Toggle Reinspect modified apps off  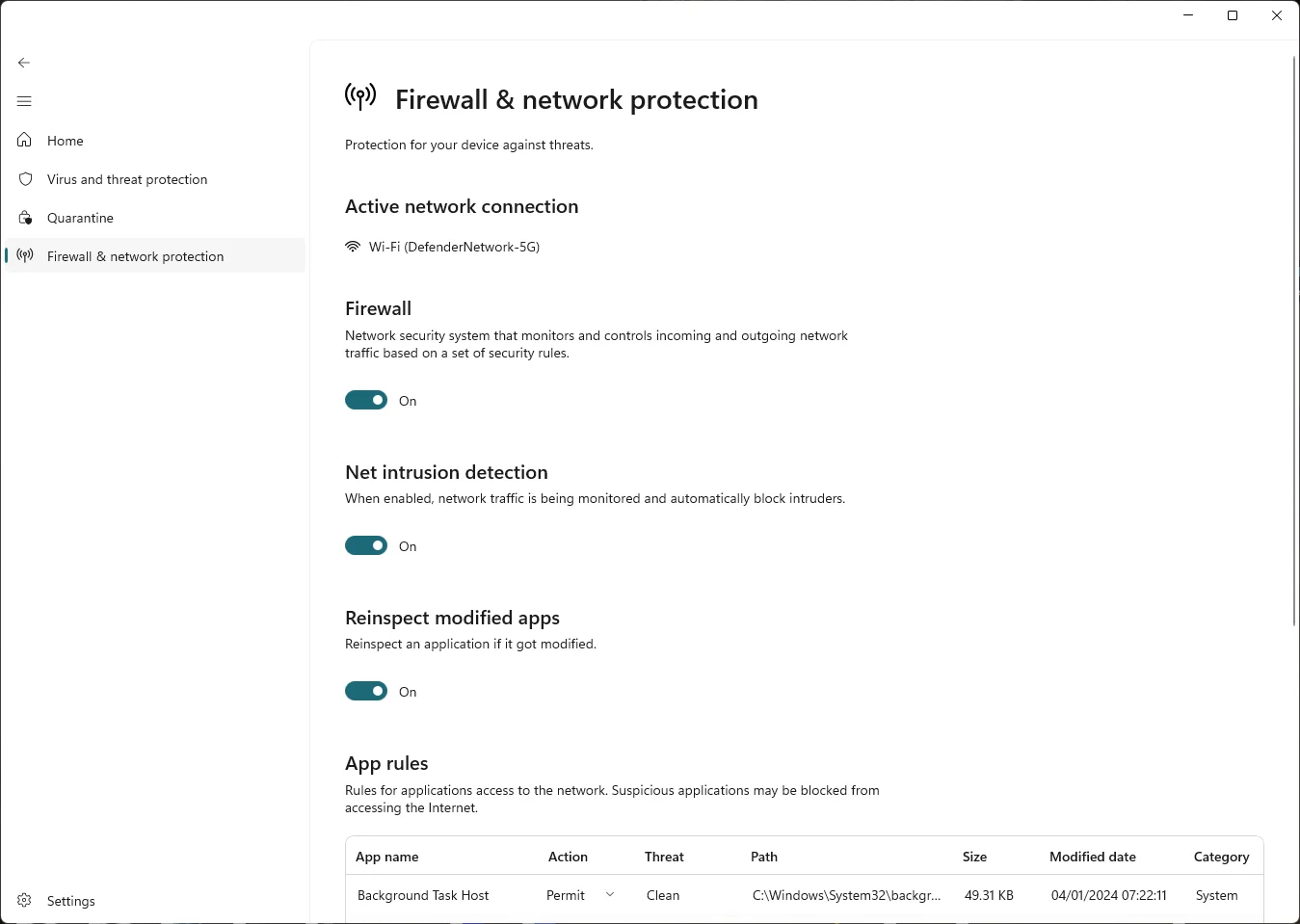(x=366, y=691)
